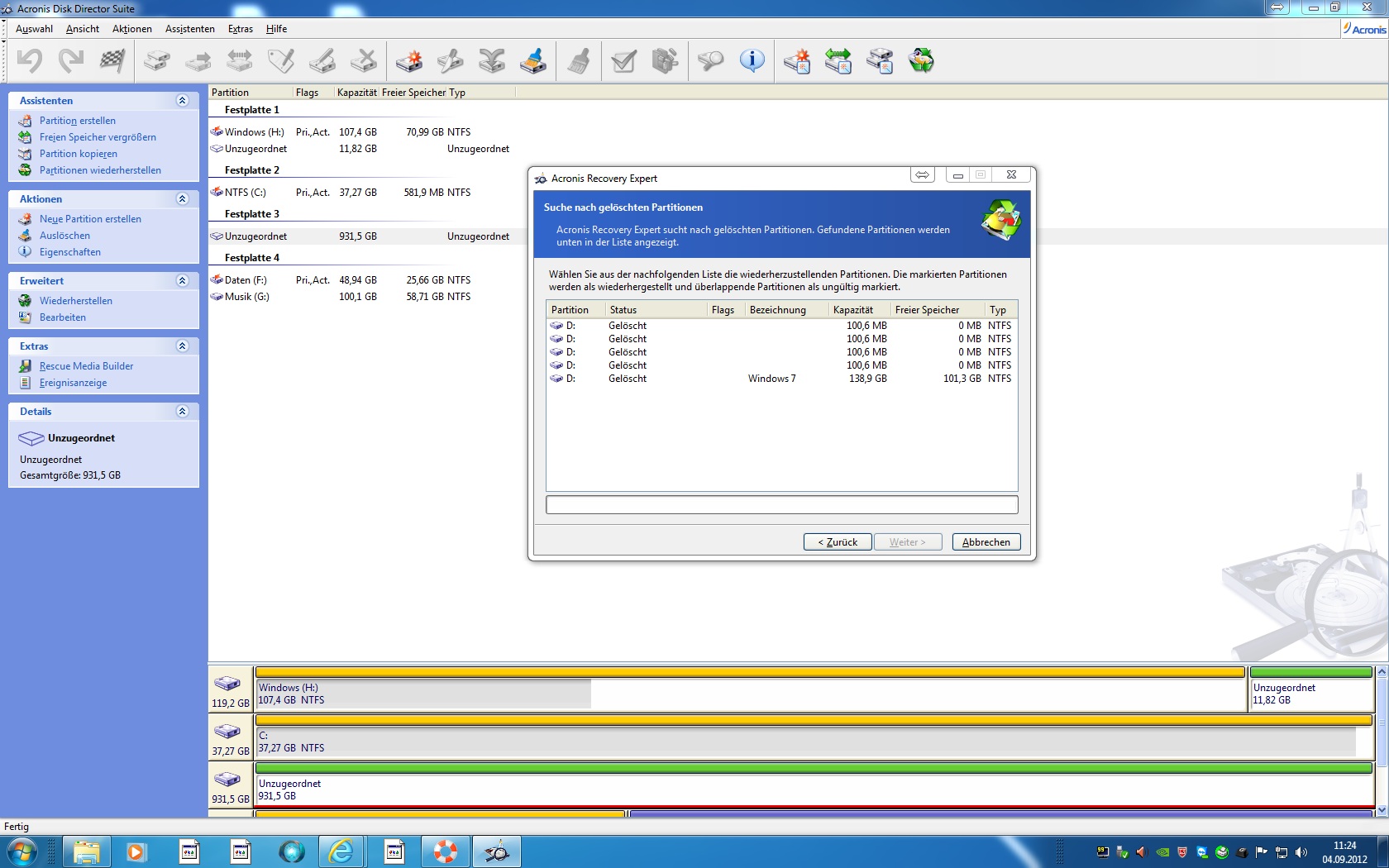Select the Windows (H:) block in disk map
The image size is (1389, 868).
pos(750,689)
